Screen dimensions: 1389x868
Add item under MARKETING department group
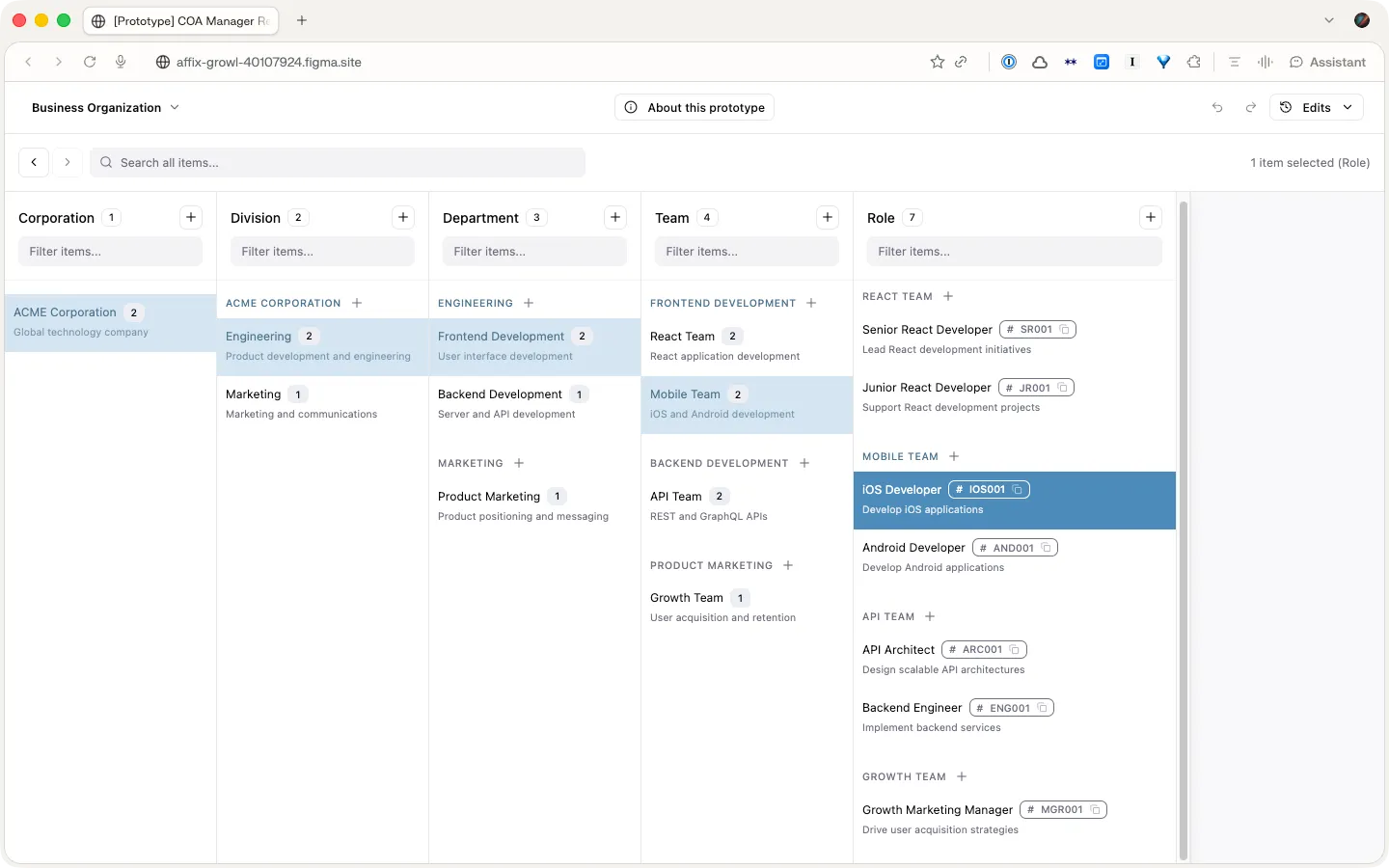519,463
